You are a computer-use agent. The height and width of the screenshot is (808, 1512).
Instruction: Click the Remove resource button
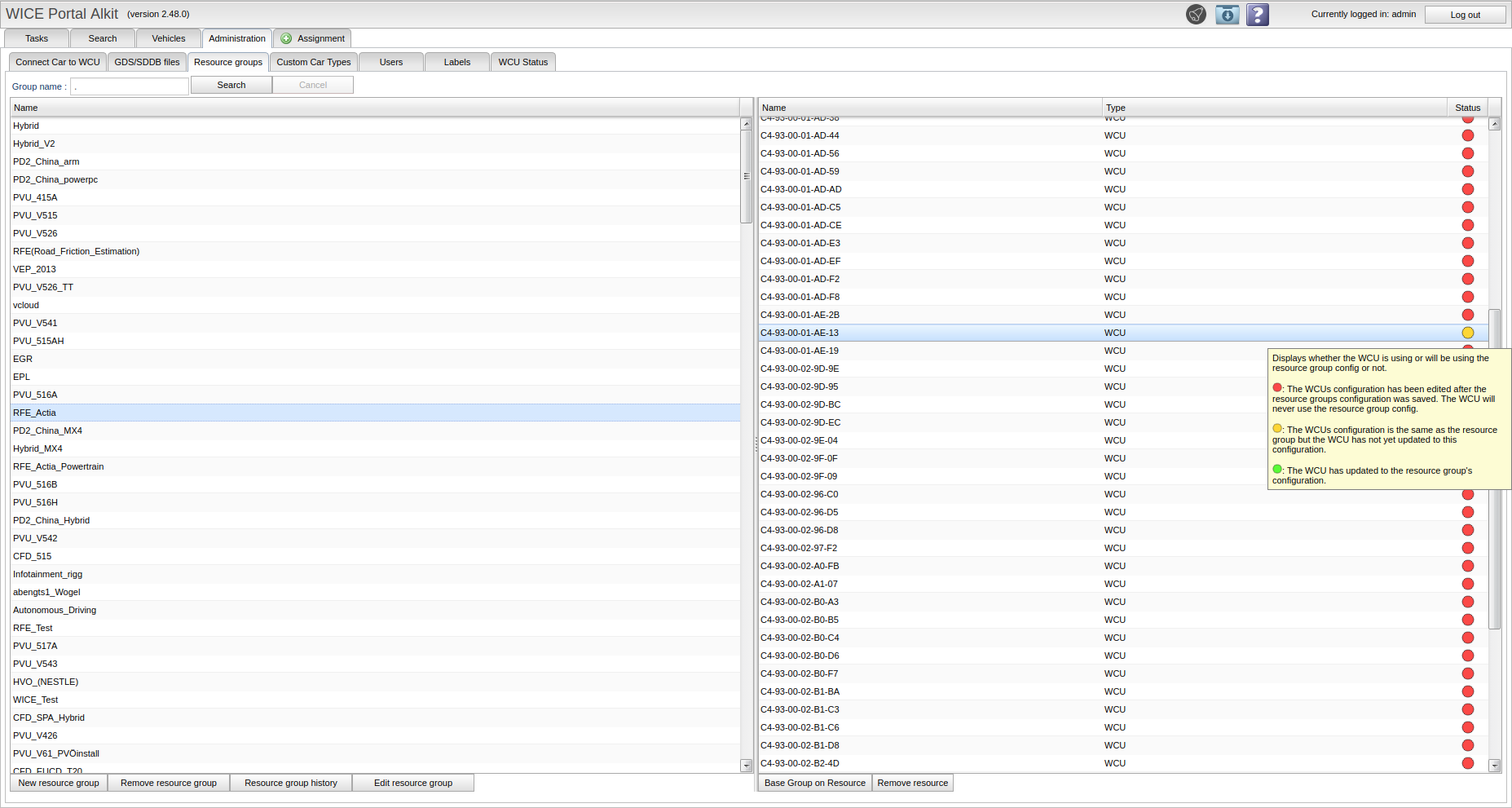912,783
